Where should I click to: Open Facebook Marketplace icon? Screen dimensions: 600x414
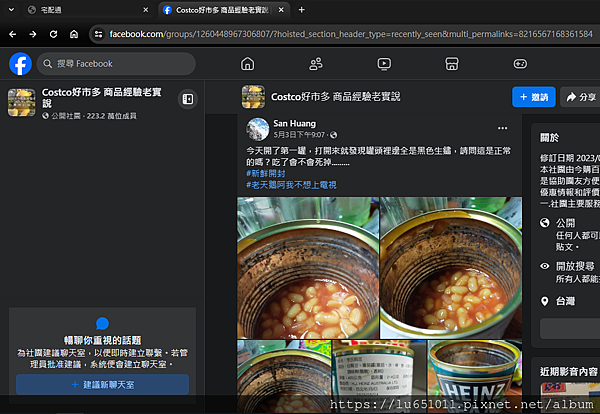point(452,64)
